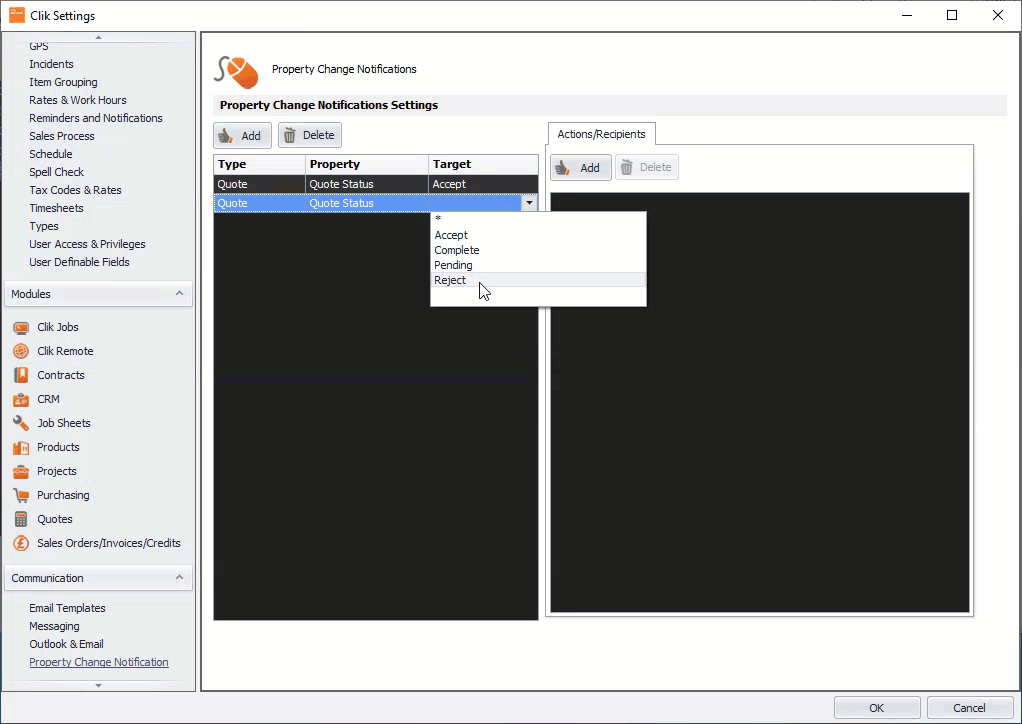
Task: Choose the asterisk wildcard target option
Action: pyautogui.click(x=538, y=219)
